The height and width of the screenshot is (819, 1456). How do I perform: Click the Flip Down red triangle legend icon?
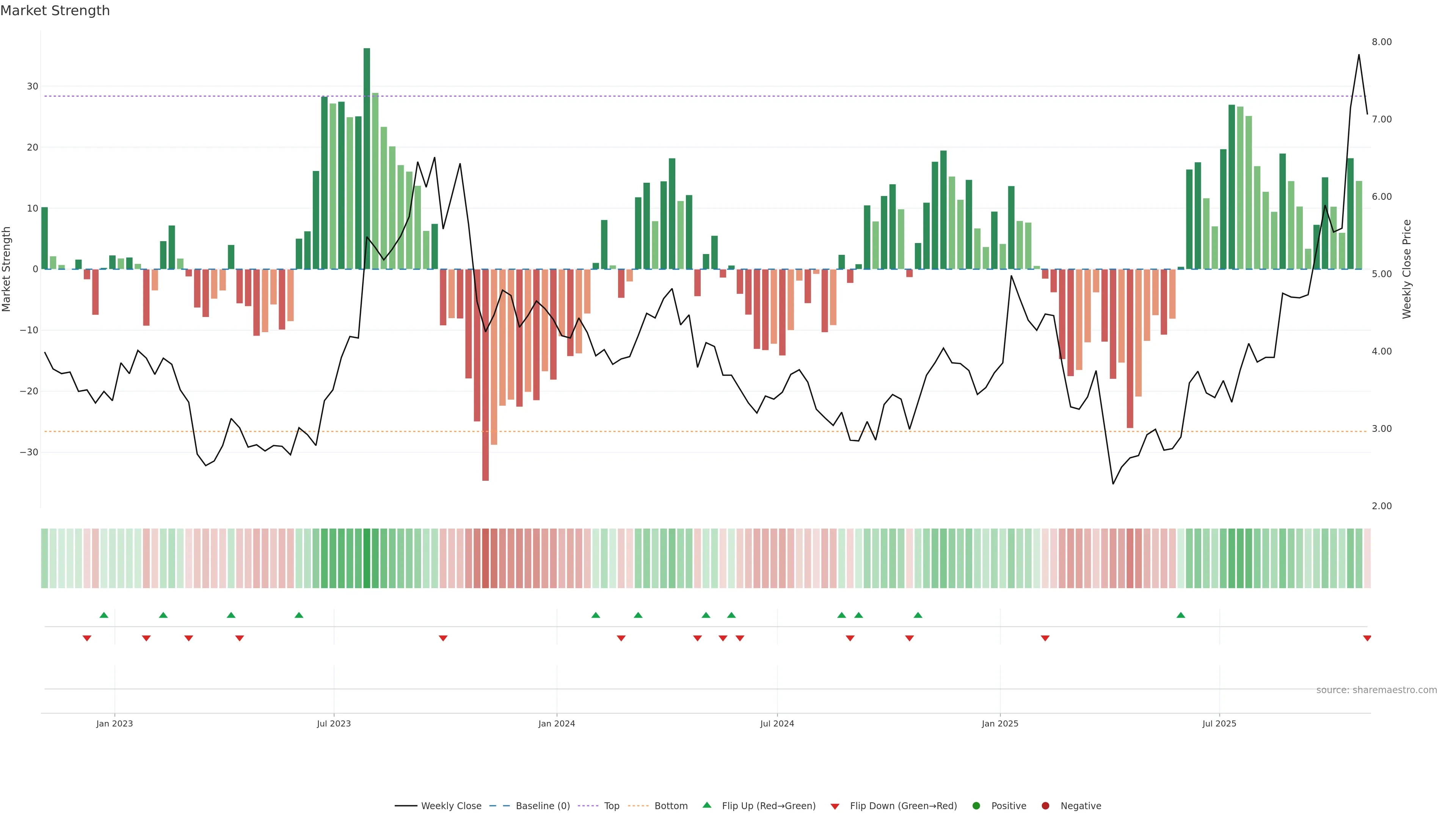tap(834, 806)
